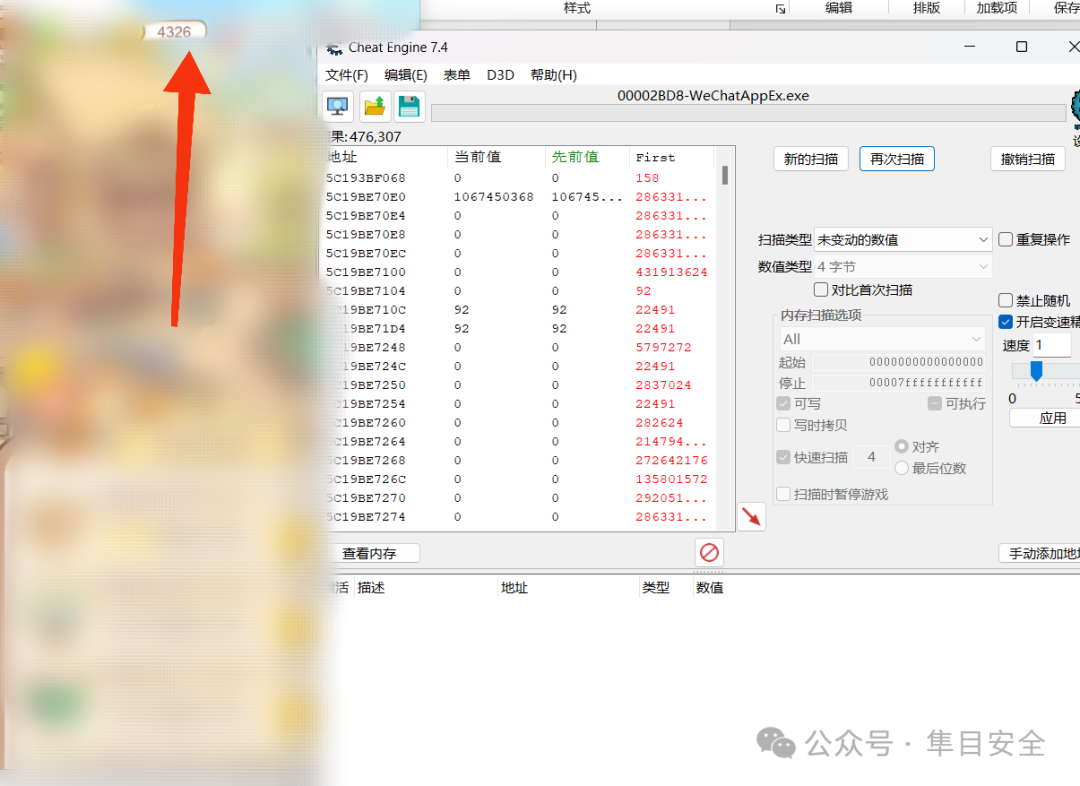The image size is (1080, 786).
Task: Click the red clear list circle icon
Action: click(709, 552)
